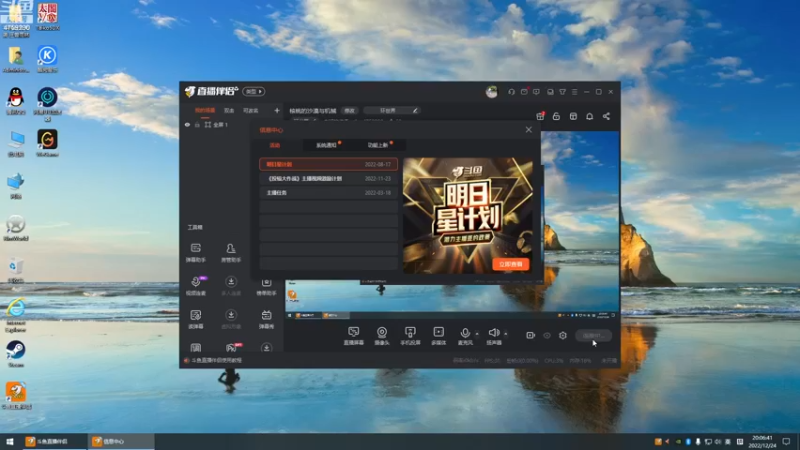Click the 直播伴侣 taskbar button

pos(55,441)
